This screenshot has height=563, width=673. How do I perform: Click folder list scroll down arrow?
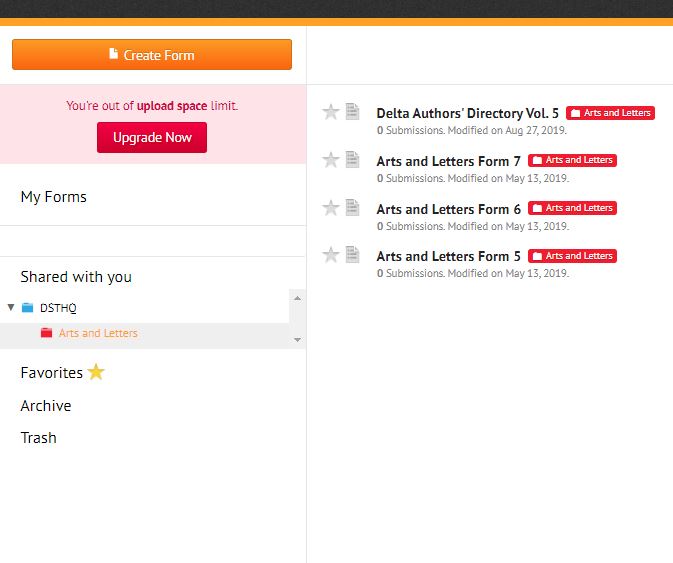297,340
